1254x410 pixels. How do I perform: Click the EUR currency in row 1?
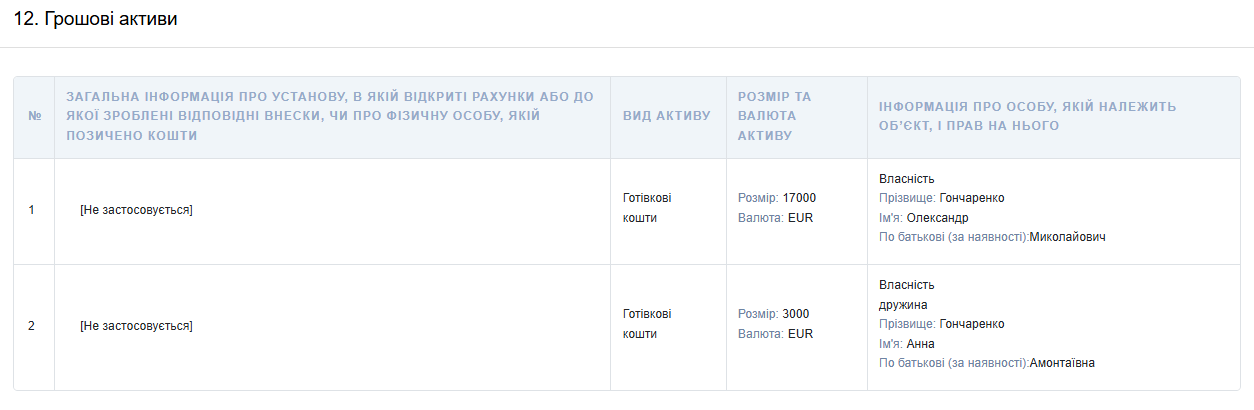pyautogui.click(x=801, y=218)
